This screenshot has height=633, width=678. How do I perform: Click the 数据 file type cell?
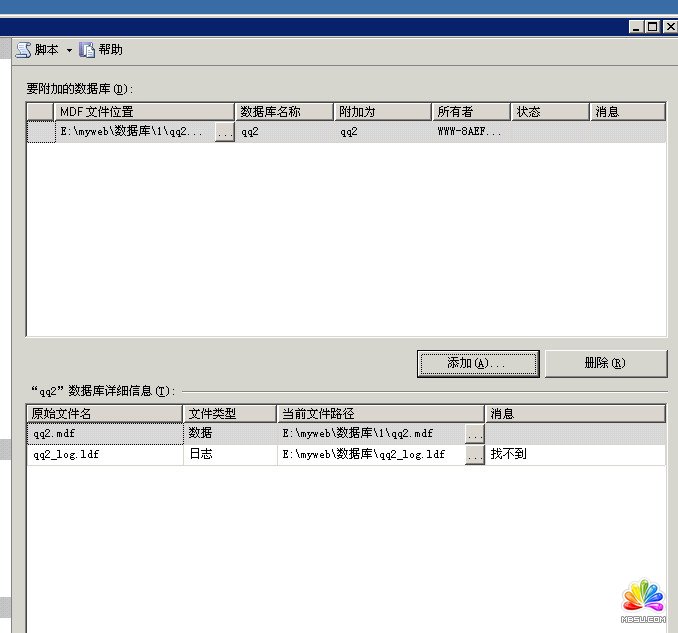(x=230, y=434)
